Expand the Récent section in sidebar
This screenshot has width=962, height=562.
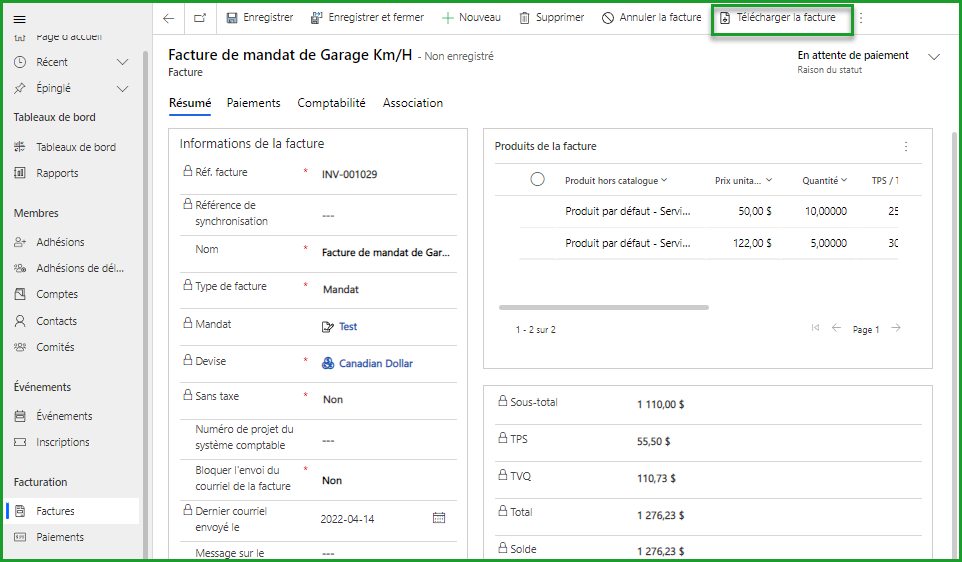pyautogui.click(x=122, y=62)
